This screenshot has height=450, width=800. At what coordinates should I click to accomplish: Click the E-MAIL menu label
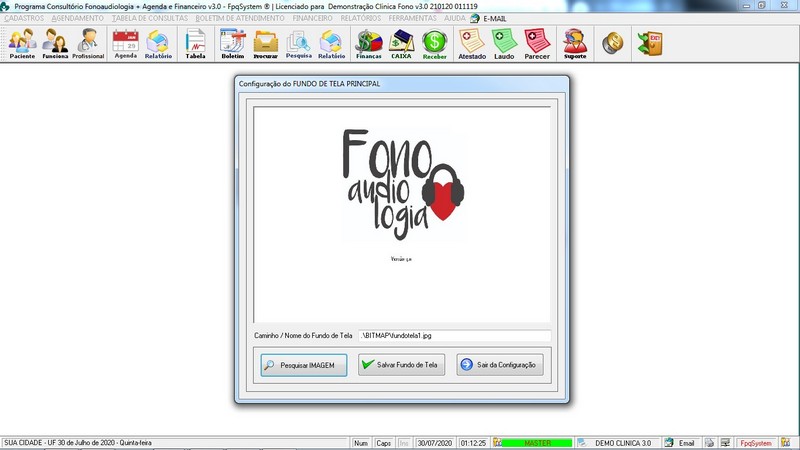pyautogui.click(x=495, y=18)
